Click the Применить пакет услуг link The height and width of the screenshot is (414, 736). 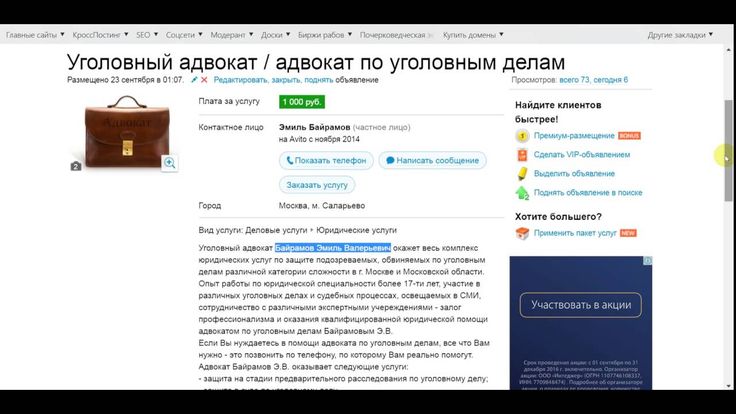pyautogui.click(x=575, y=233)
